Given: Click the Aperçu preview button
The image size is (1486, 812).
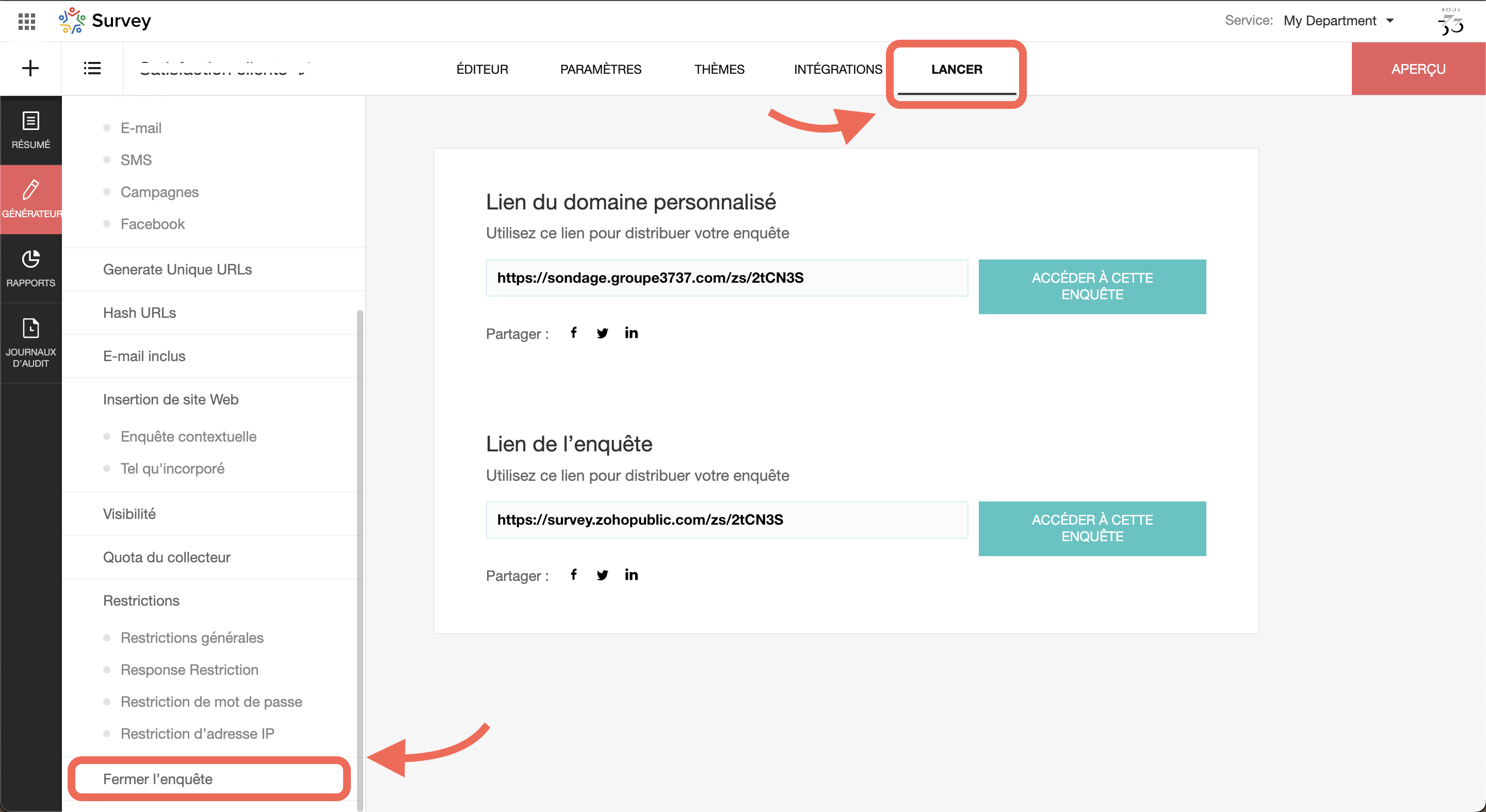Looking at the screenshot, I should coord(1418,69).
